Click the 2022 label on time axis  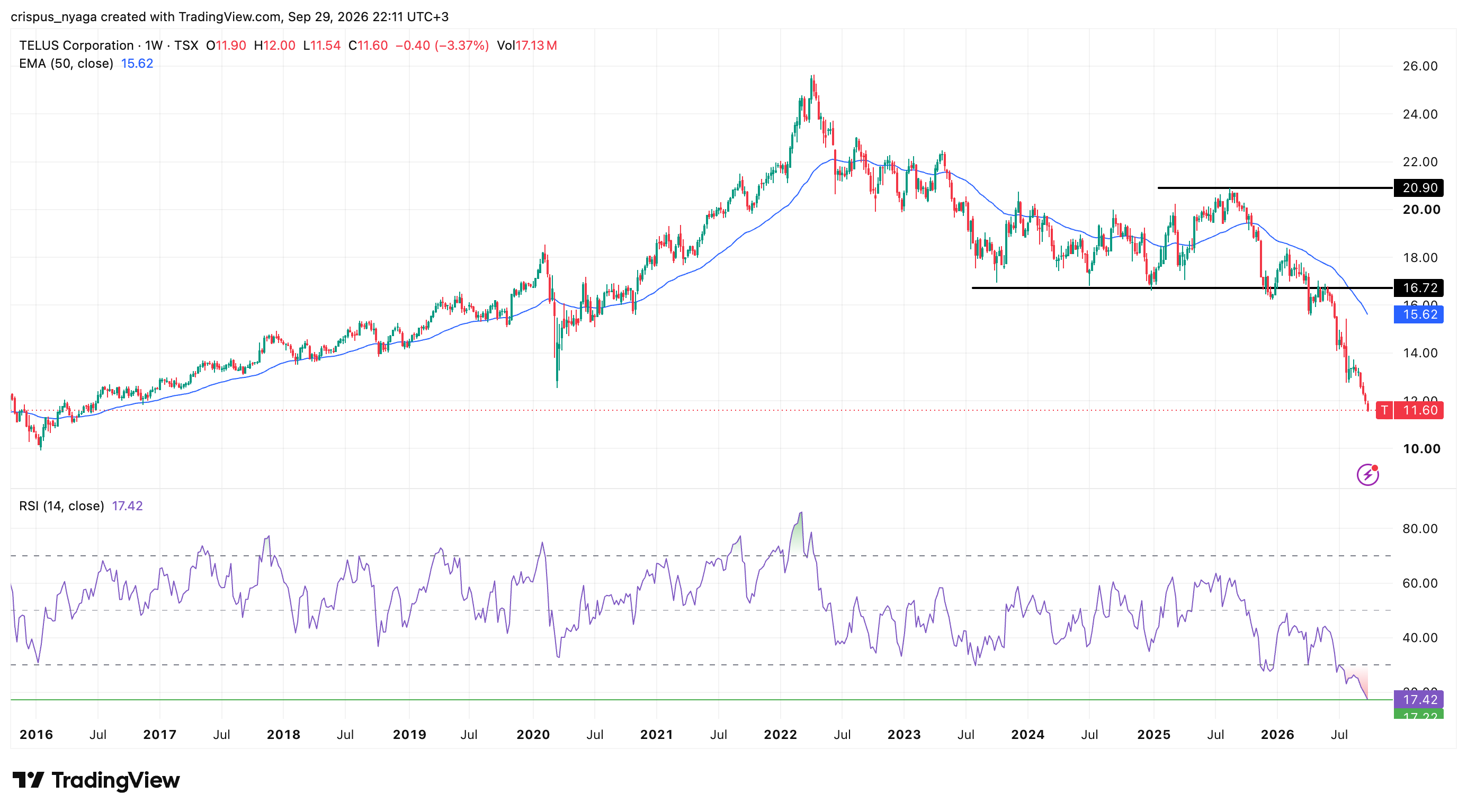coord(780,735)
